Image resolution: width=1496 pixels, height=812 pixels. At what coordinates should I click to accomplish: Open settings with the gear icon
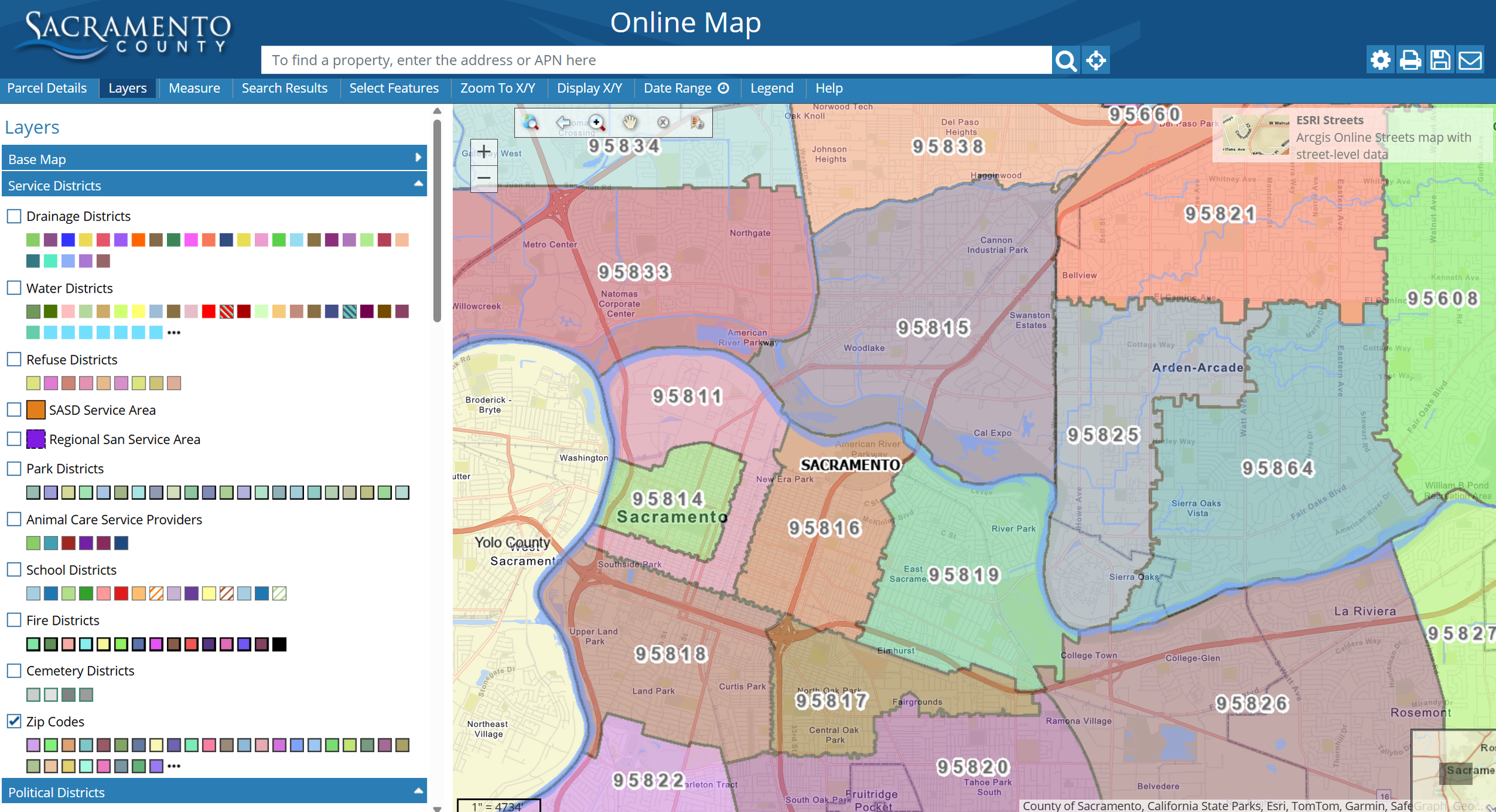1381,60
